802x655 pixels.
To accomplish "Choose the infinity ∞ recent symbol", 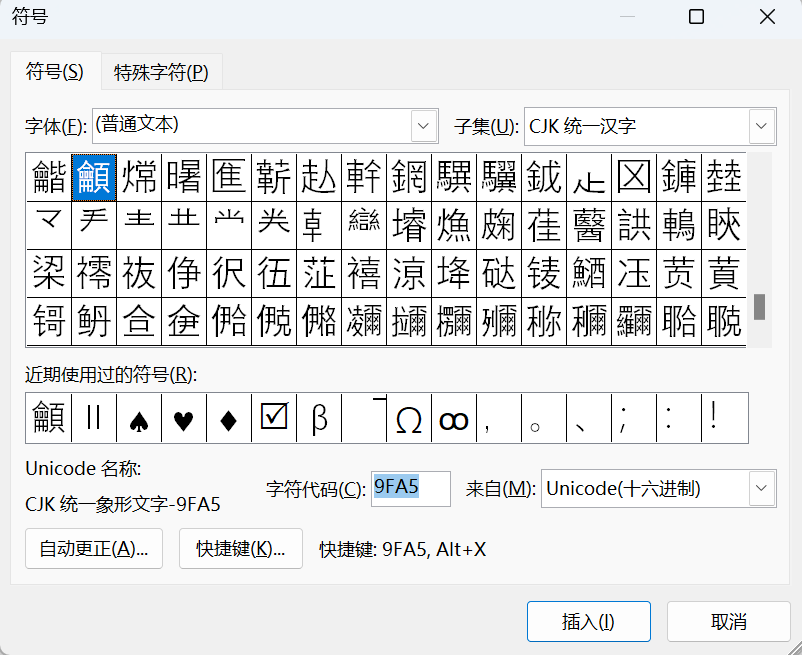I will (454, 418).
